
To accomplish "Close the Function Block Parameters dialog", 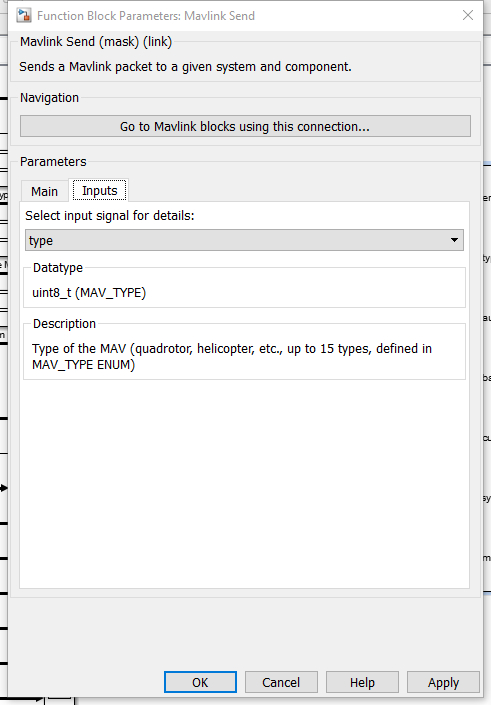I will pyautogui.click(x=468, y=15).
